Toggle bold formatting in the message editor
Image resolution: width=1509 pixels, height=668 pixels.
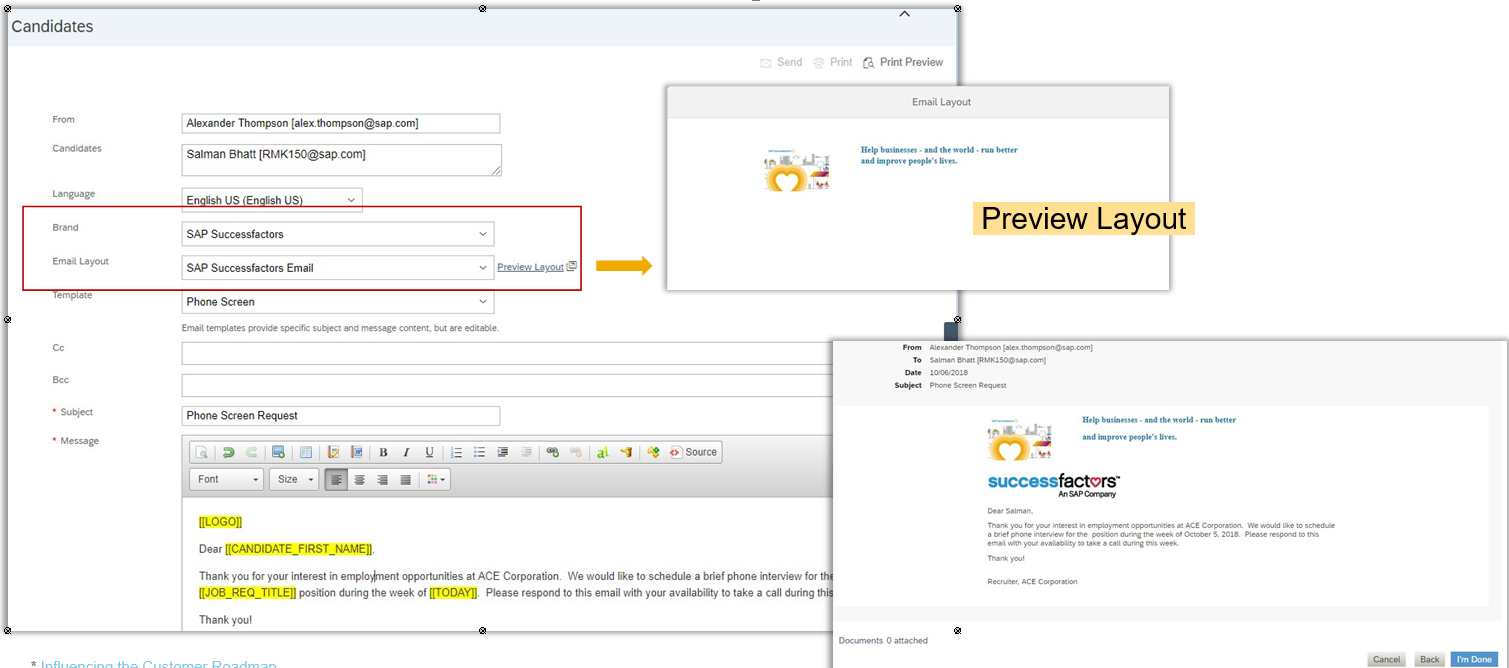coord(383,452)
